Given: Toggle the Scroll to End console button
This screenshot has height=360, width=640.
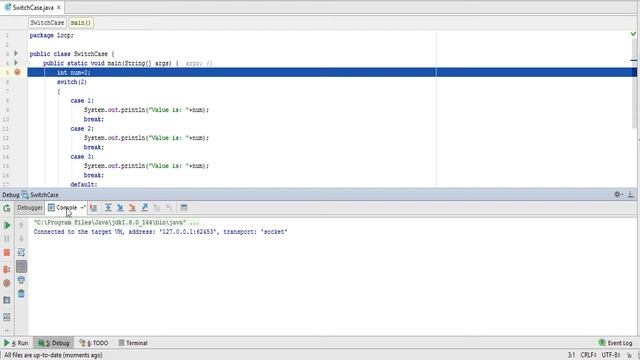Looking at the screenshot, I should (x=21, y=267).
